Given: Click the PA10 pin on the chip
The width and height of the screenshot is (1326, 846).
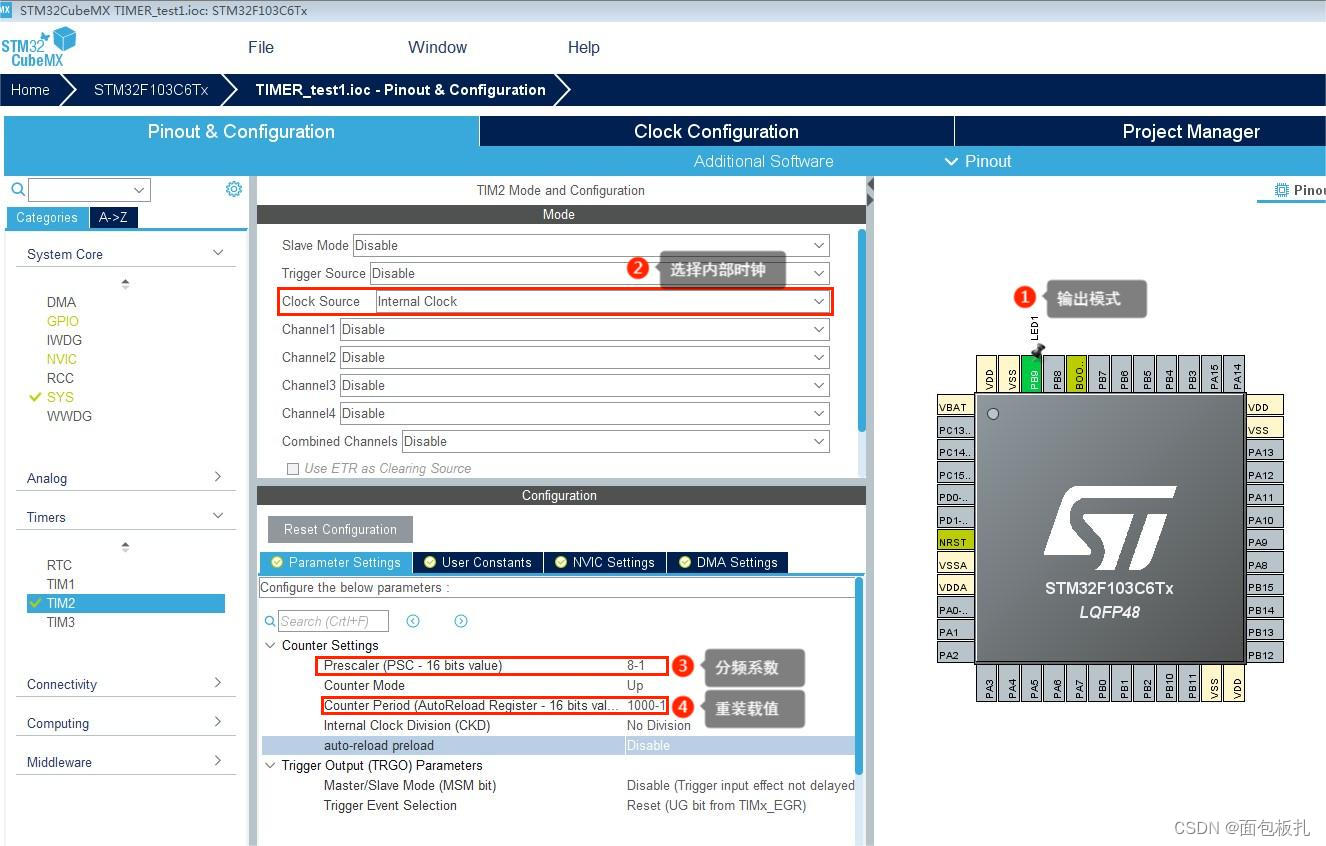Looking at the screenshot, I should [1264, 520].
